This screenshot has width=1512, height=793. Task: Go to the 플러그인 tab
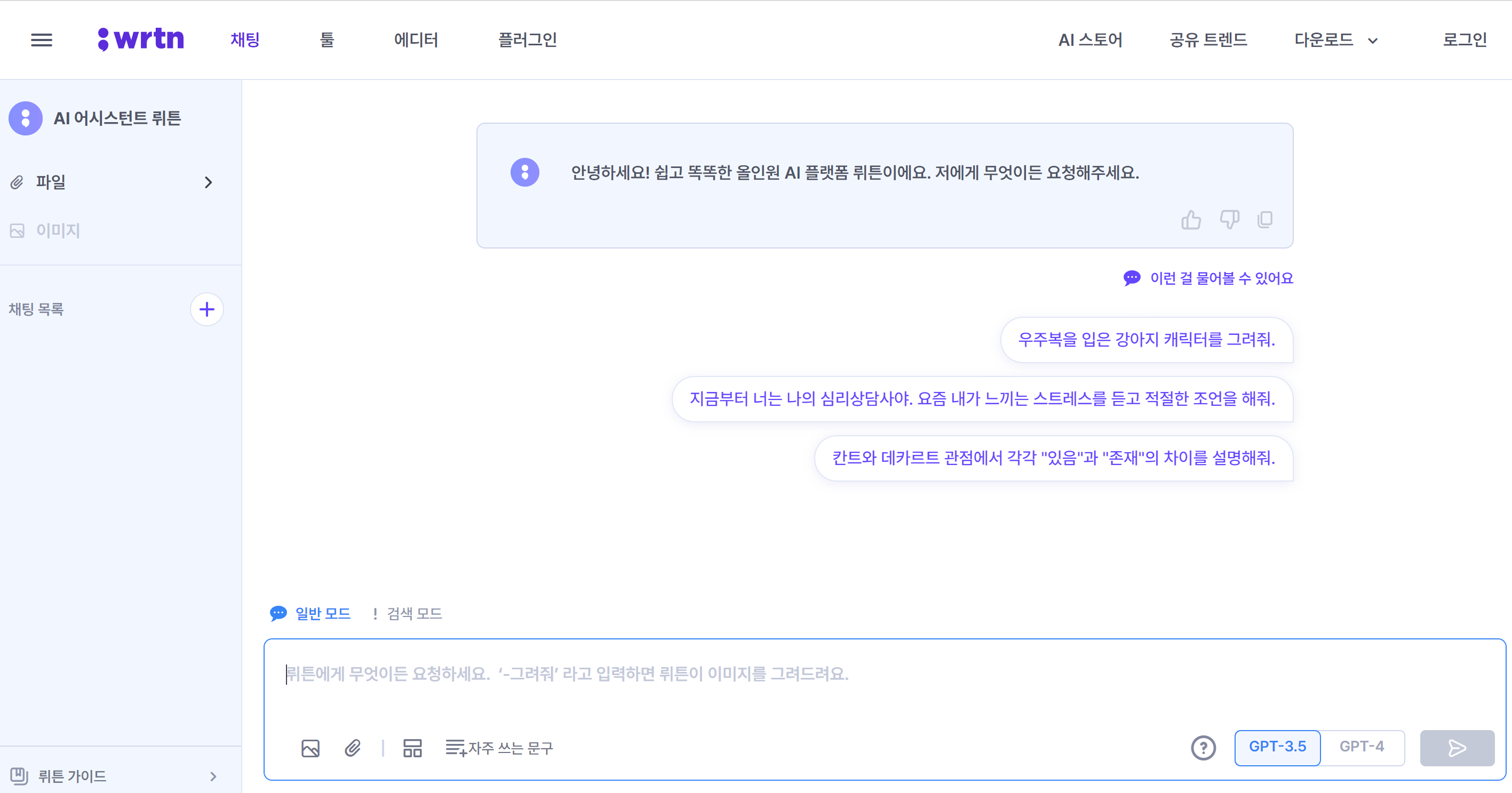click(x=527, y=40)
